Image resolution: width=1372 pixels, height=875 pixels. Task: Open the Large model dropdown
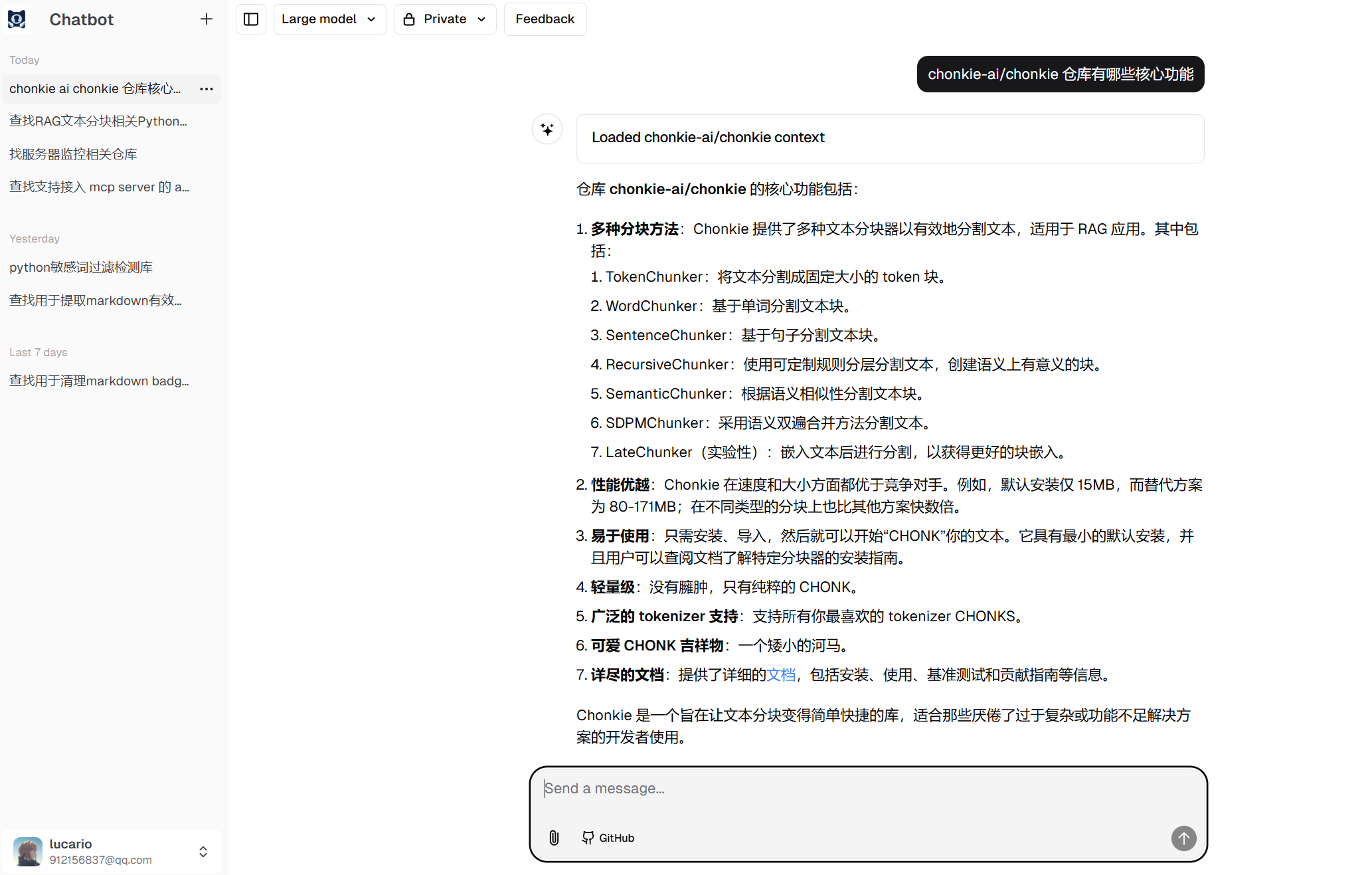pos(329,19)
